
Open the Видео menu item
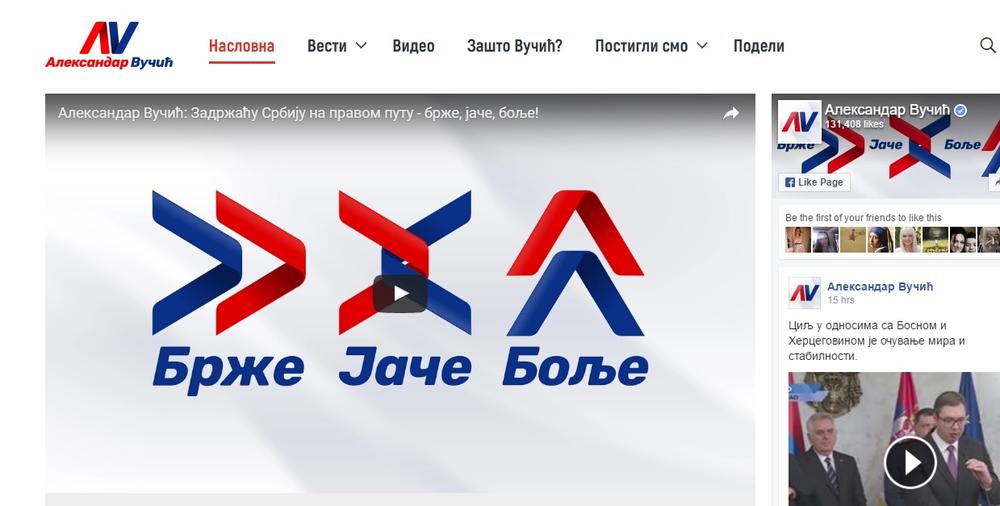pyautogui.click(x=413, y=46)
